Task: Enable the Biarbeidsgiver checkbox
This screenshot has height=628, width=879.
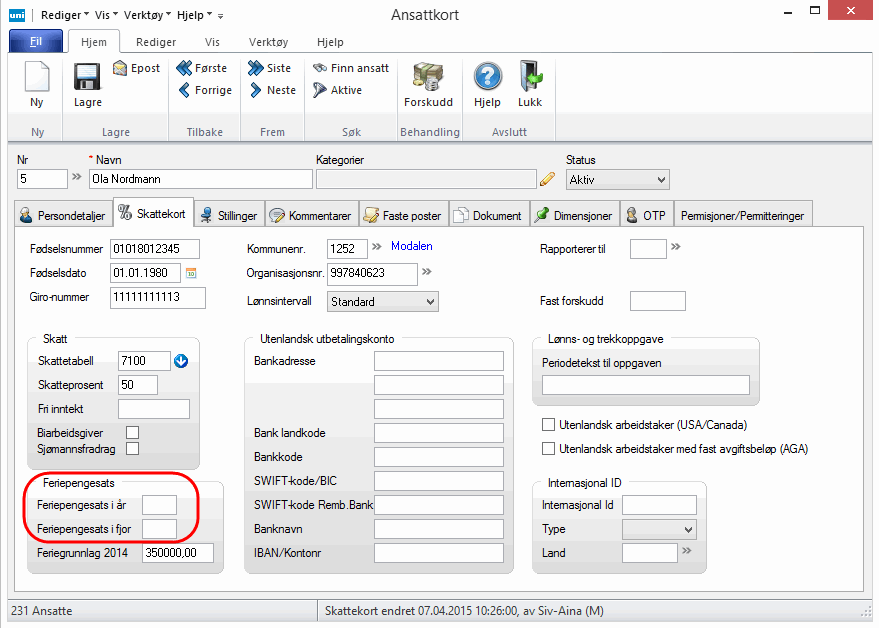Action: (132, 432)
